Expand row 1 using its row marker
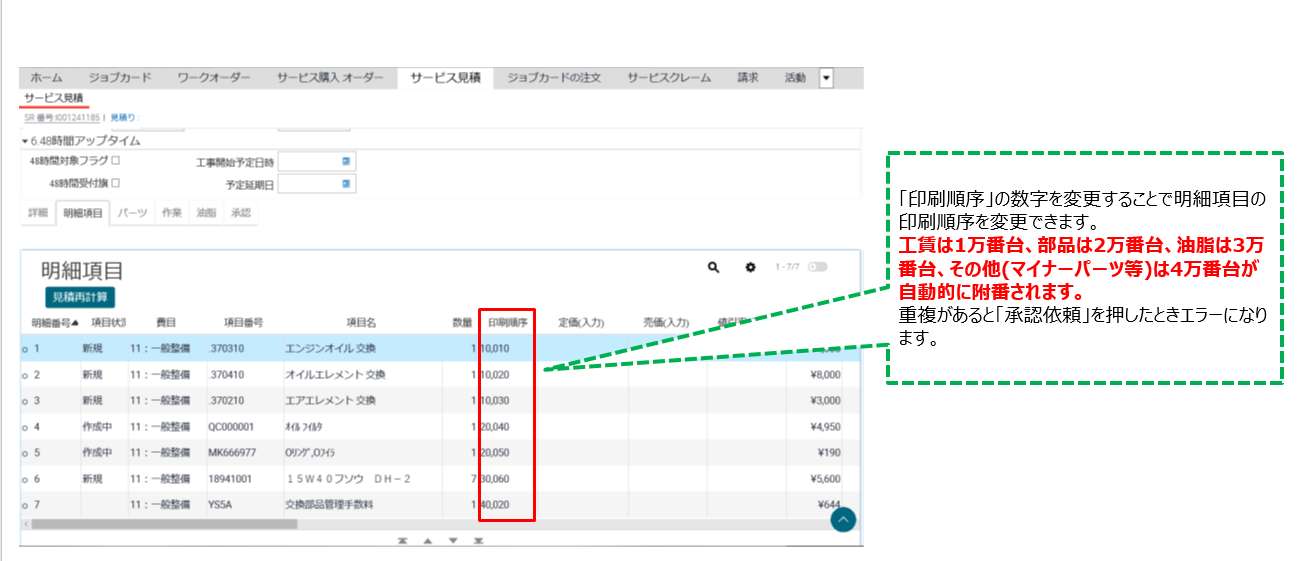The width and height of the screenshot is (1314, 561). 24,349
